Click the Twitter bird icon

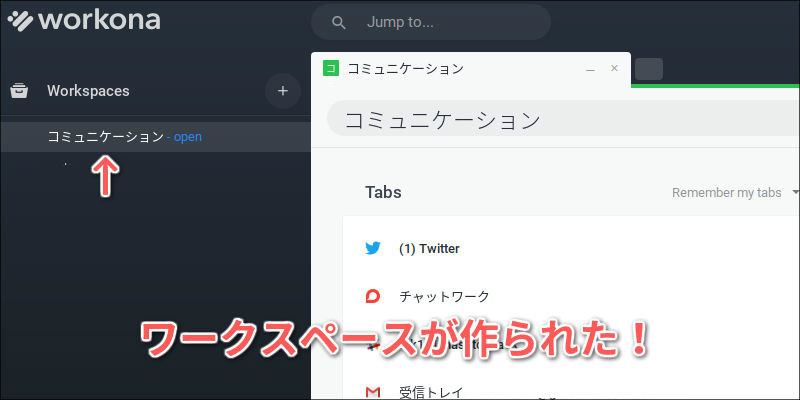coord(373,249)
